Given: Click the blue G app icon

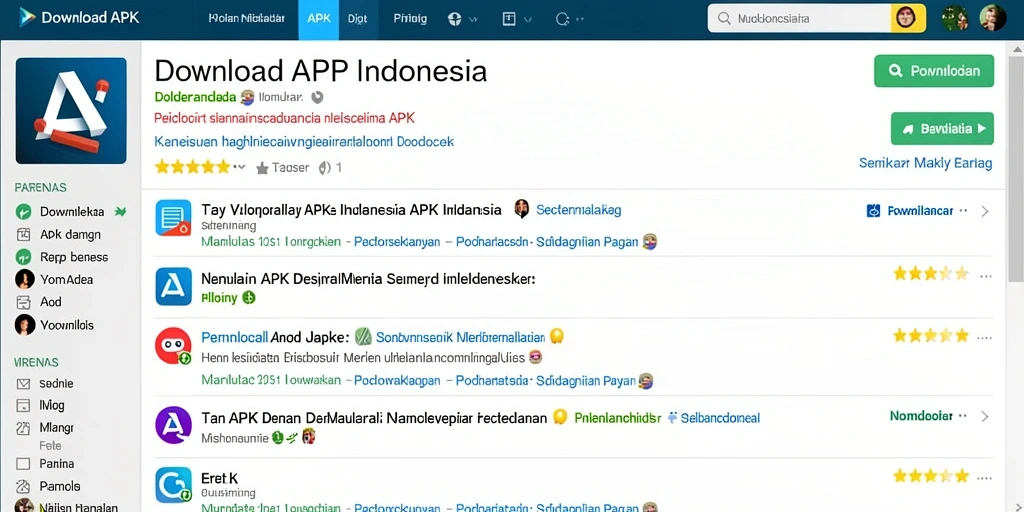Looking at the screenshot, I should (x=173, y=485).
